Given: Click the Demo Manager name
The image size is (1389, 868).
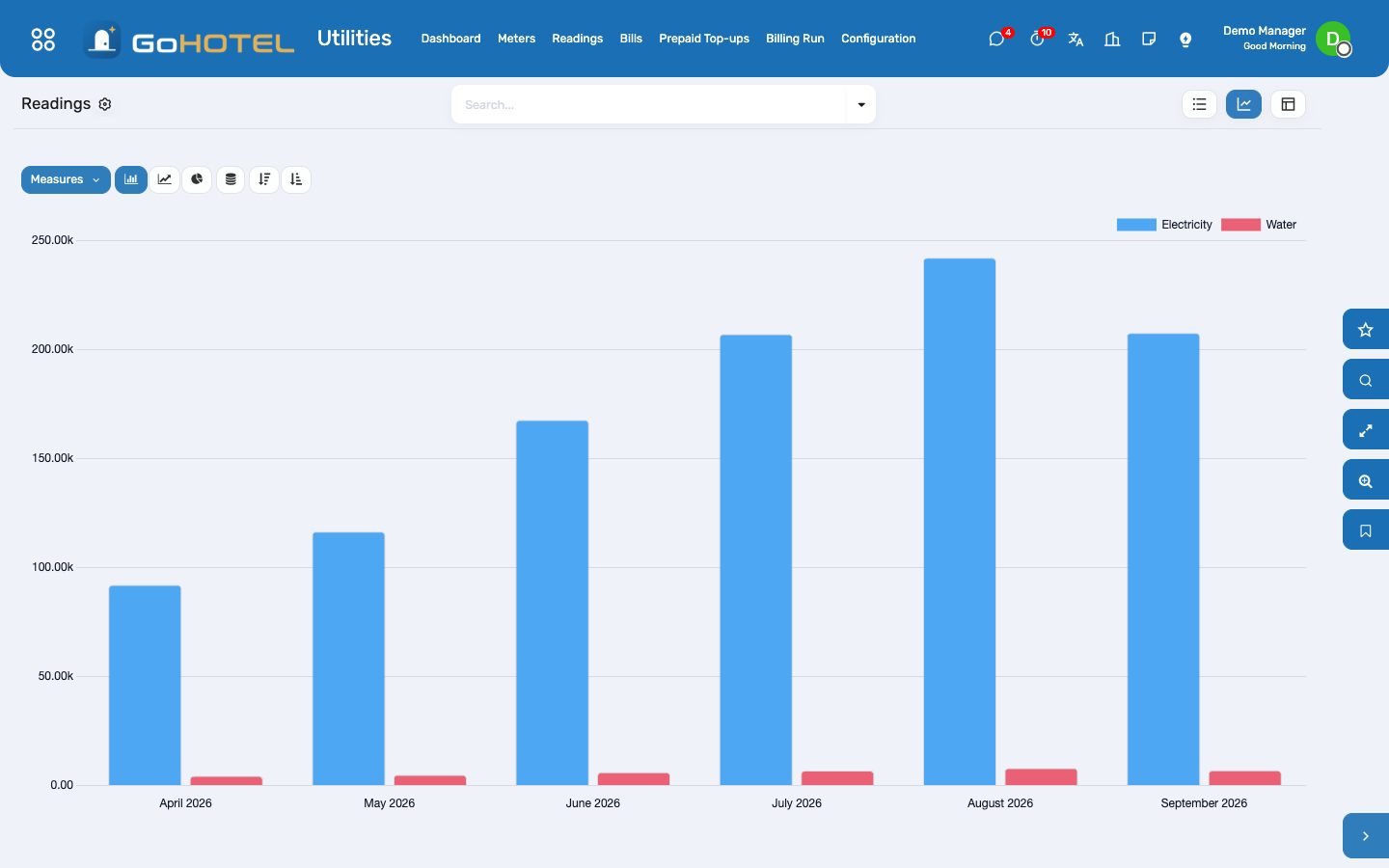Looking at the screenshot, I should point(1264,31).
